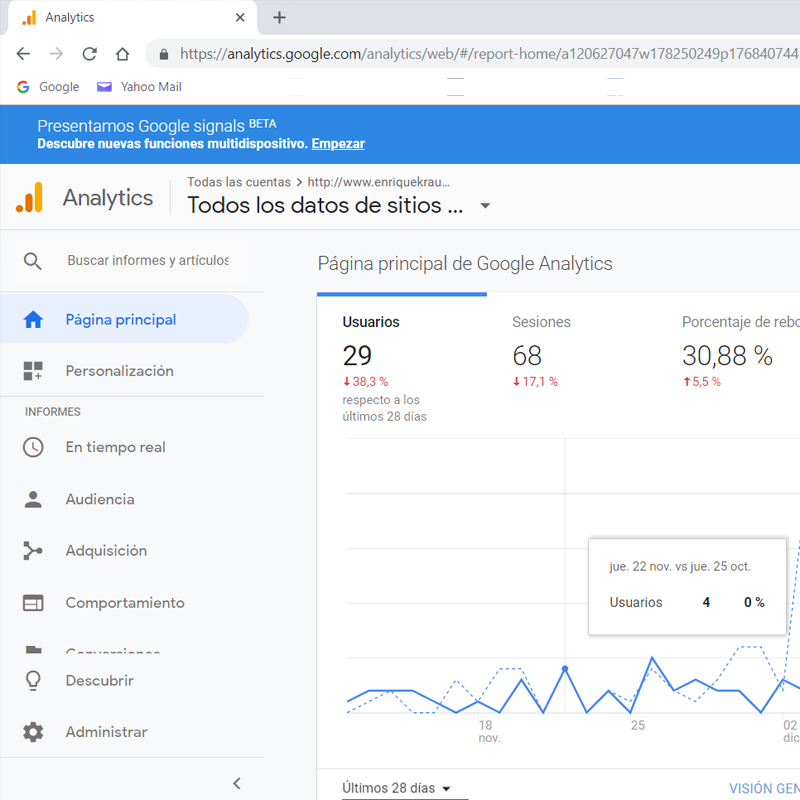Viewport: 800px width, 800px height.
Task: Click the Google Yahoo Mail bookmark envelope icon
Action: [x=104, y=87]
